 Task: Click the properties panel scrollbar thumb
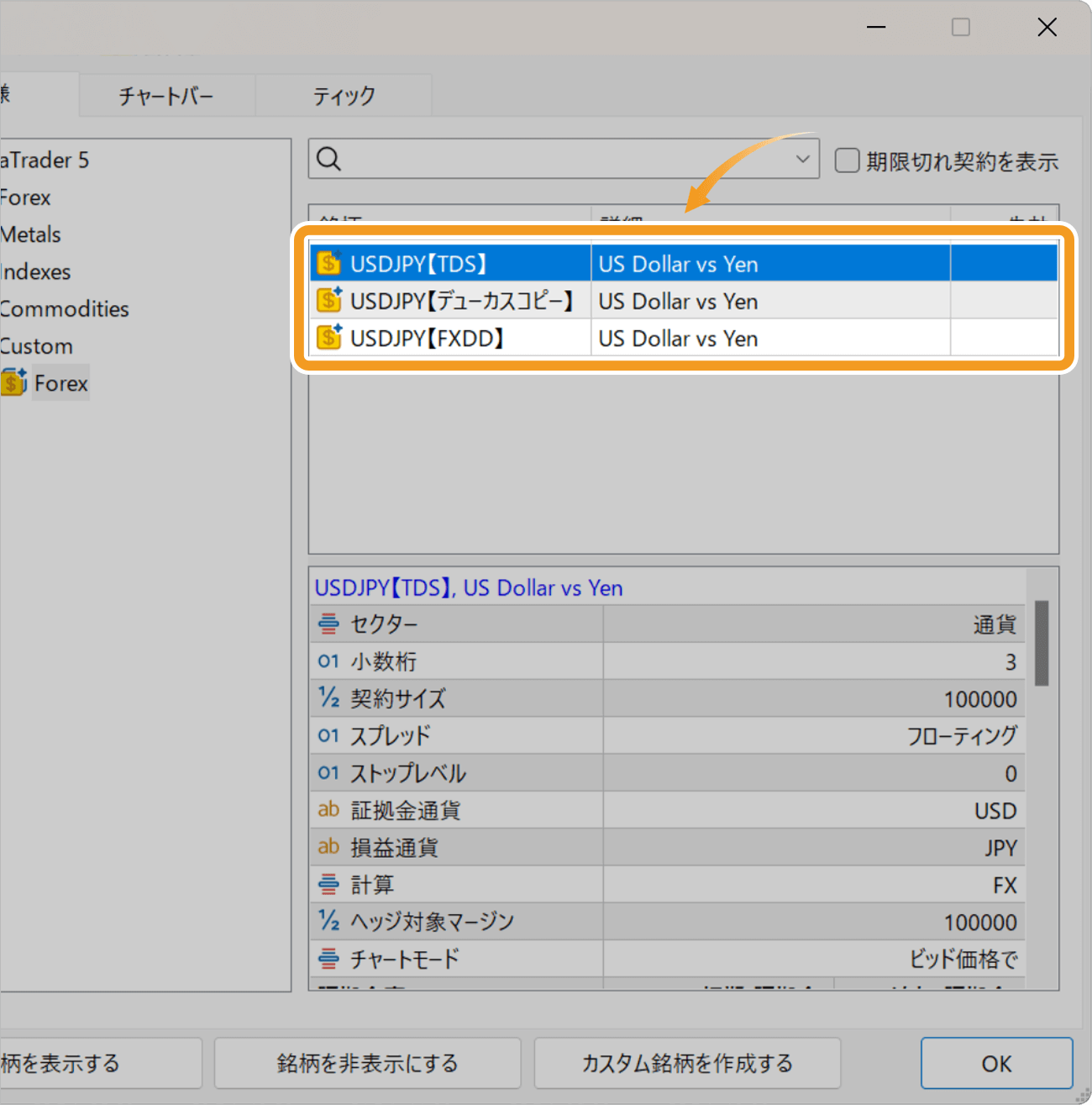point(1042,643)
